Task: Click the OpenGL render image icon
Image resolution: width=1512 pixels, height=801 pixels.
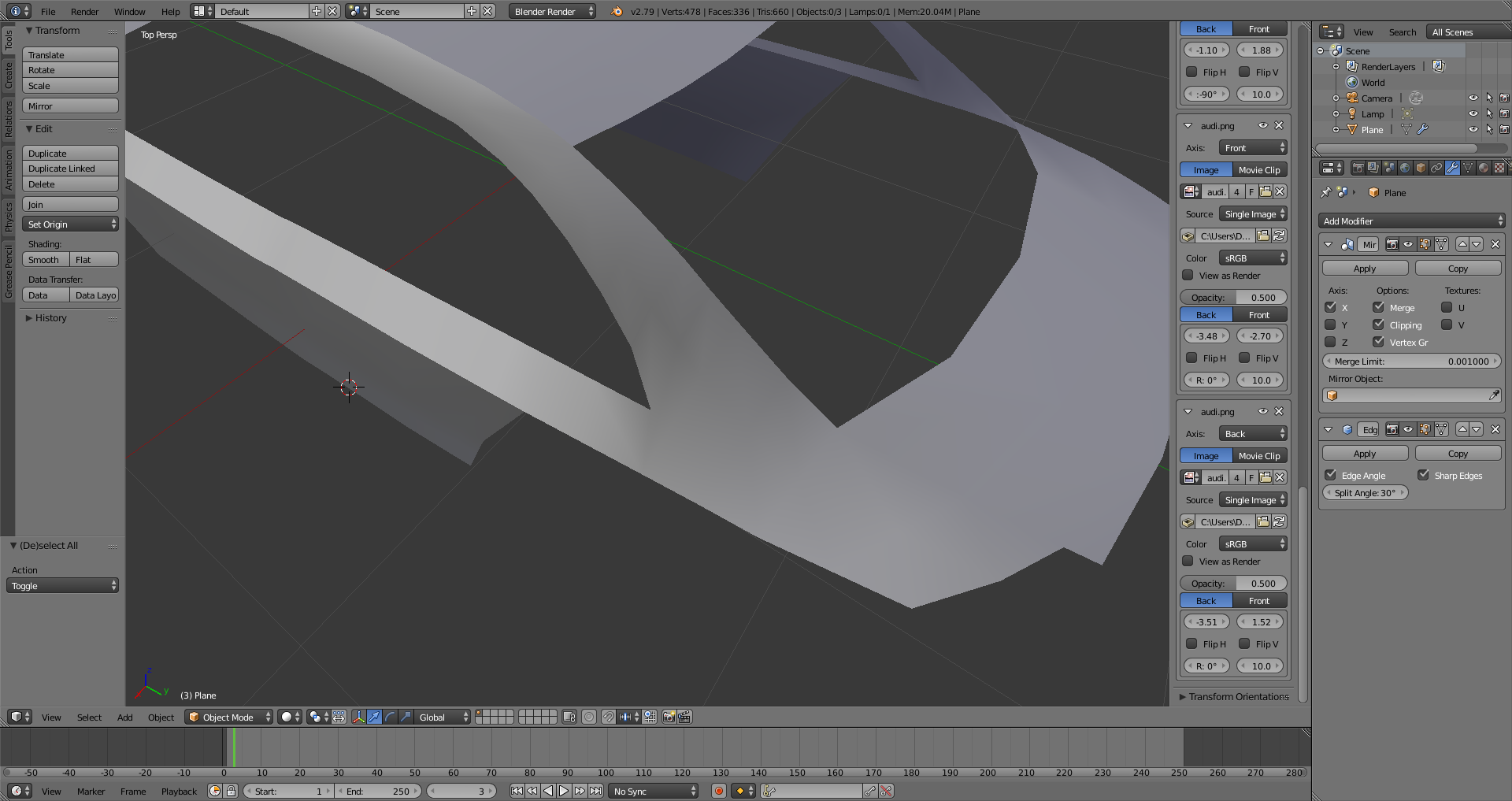Action: [x=669, y=717]
